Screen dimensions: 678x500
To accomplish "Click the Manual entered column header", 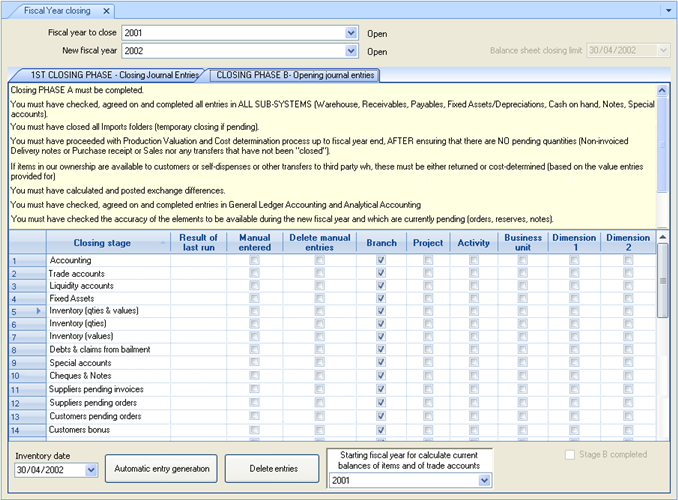I will click(x=255, y=243).
